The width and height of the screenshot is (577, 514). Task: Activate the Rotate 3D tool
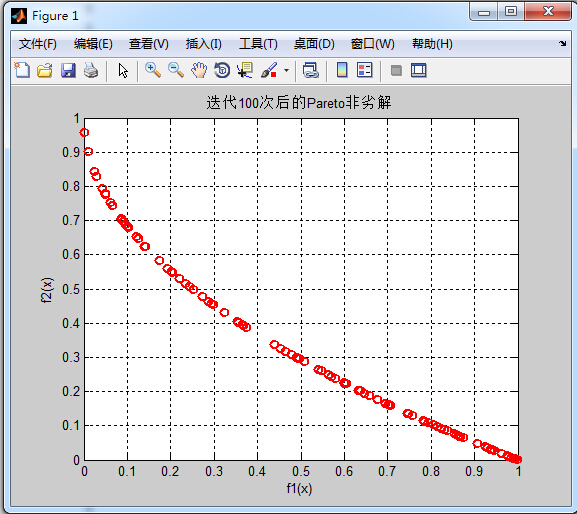[x=222, y=70]
